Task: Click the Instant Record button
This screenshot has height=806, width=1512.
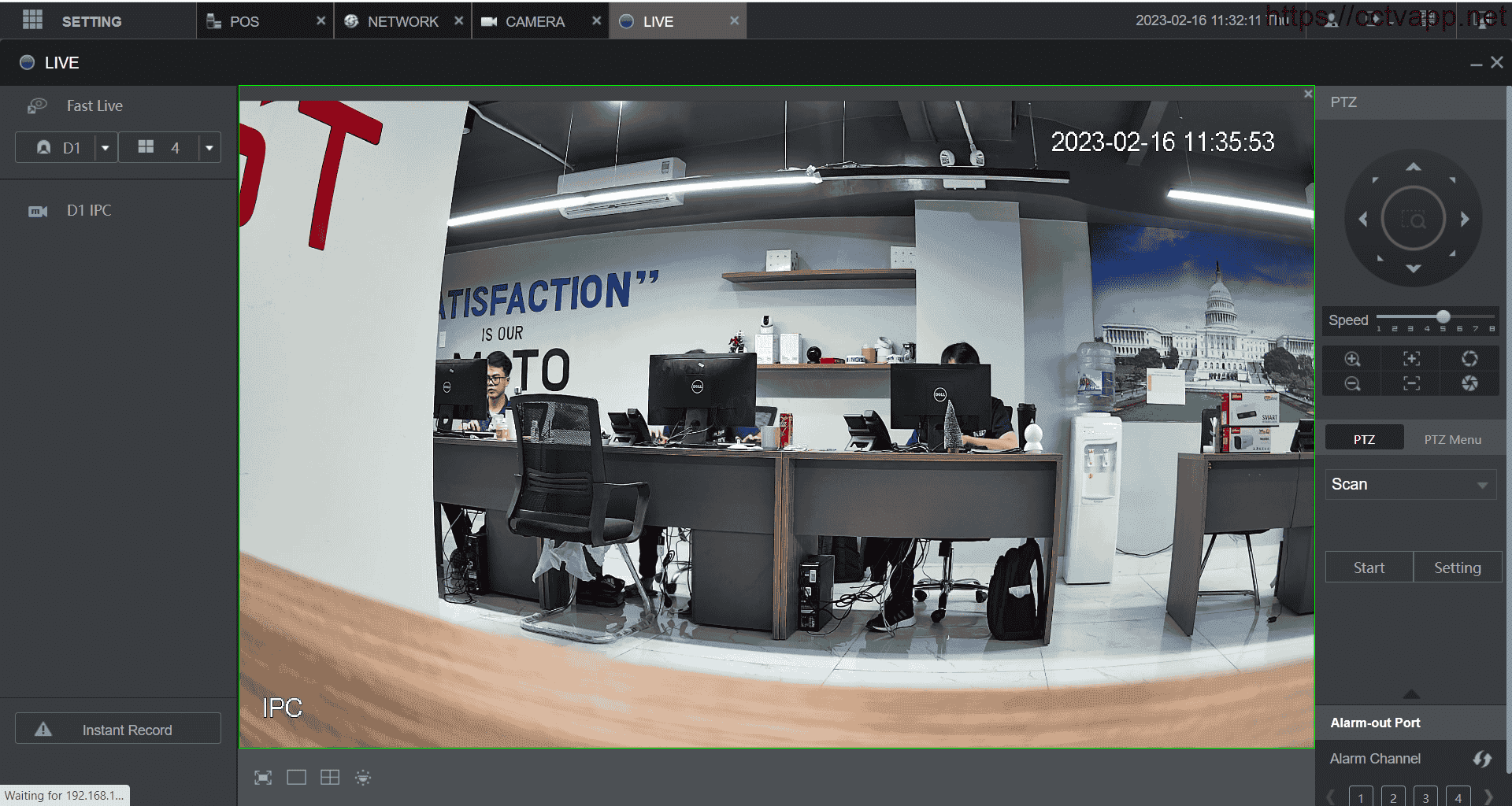Action: click(x=118, y=730)
